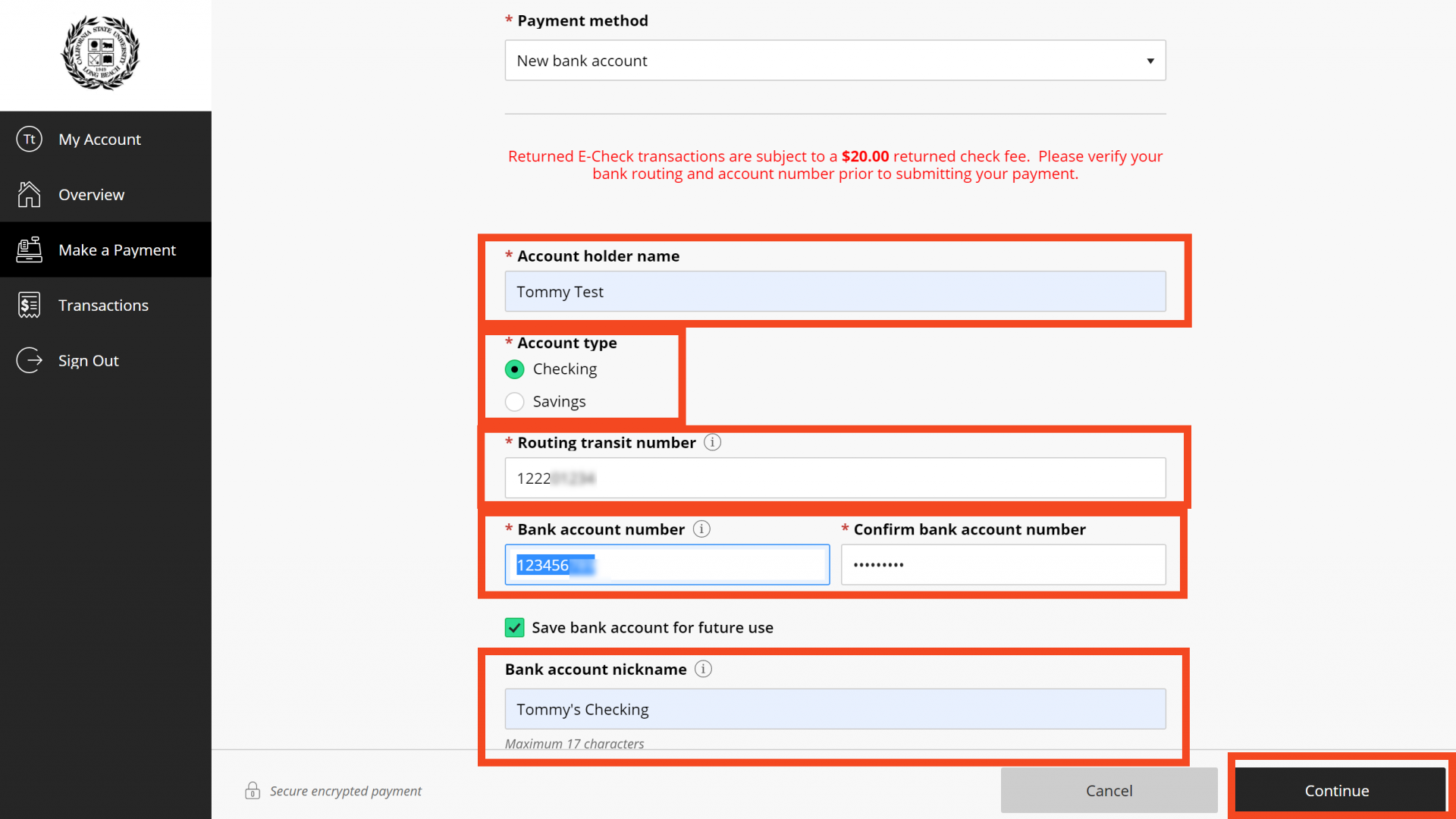Click the Transactions receipt icon
The width and height of the screenshot is (1456, 819).
[x=29, y=306]
